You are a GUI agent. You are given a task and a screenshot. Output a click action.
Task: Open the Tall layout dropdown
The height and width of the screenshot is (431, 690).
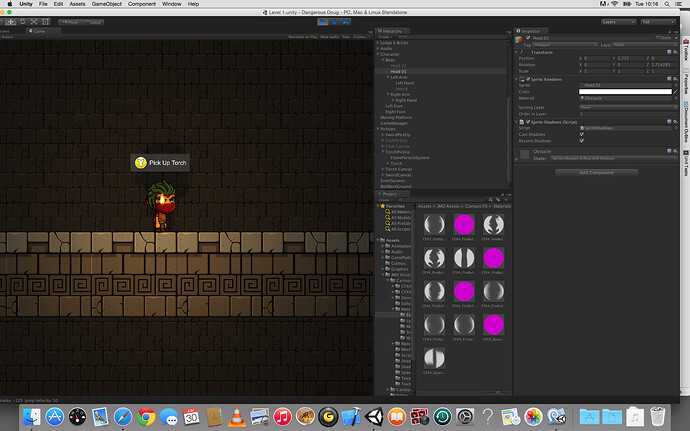(x=658, y=22)
